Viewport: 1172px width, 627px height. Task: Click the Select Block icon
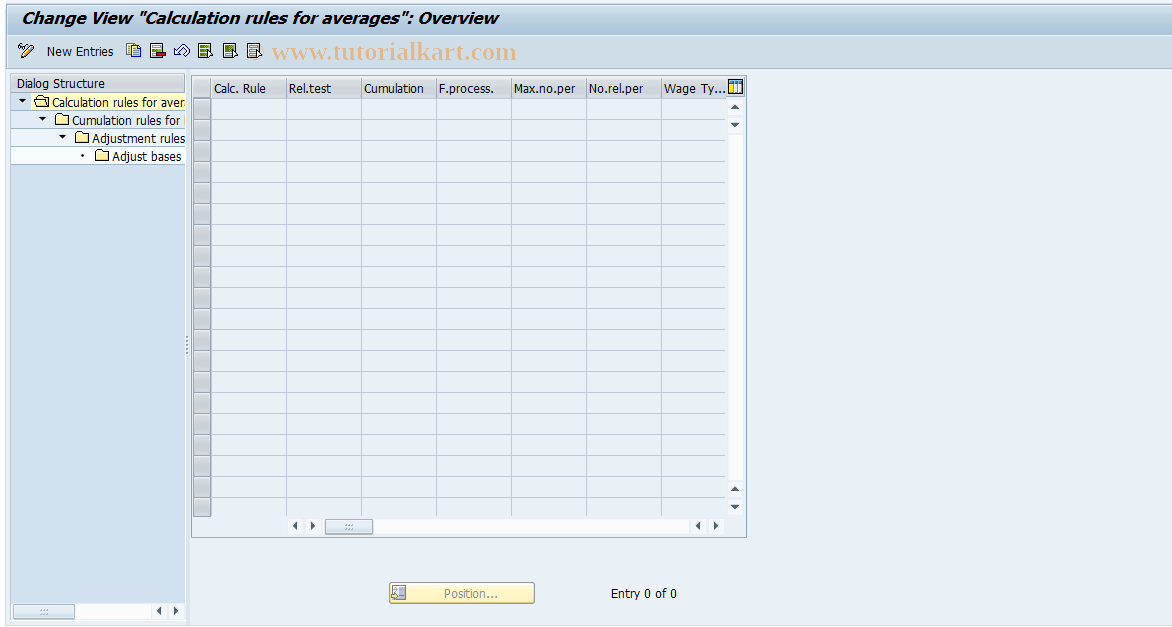pos(230,51)
